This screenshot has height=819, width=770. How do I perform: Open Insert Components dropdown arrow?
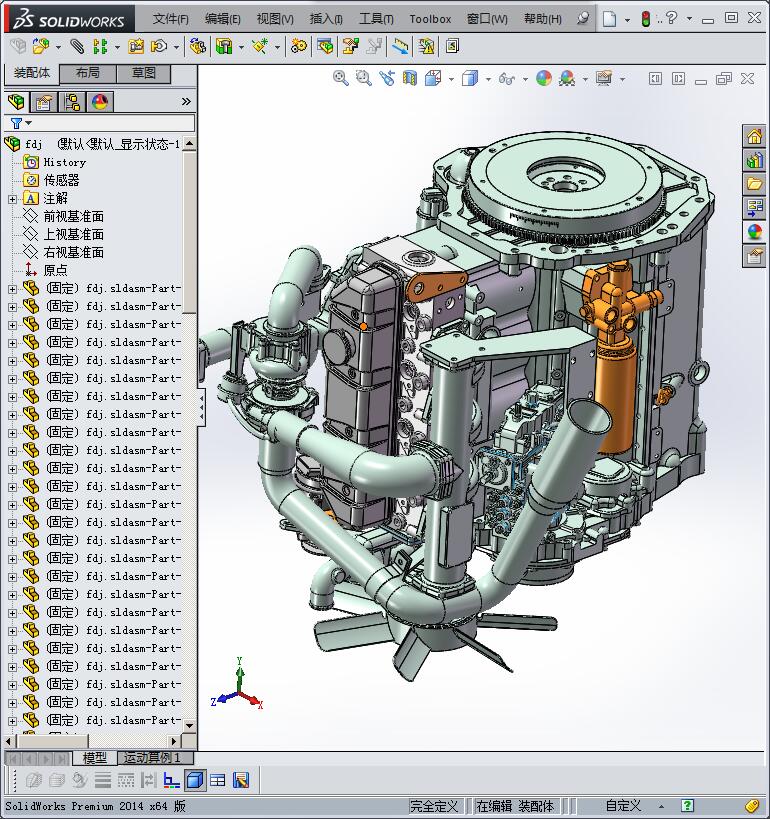pos(58,48)
